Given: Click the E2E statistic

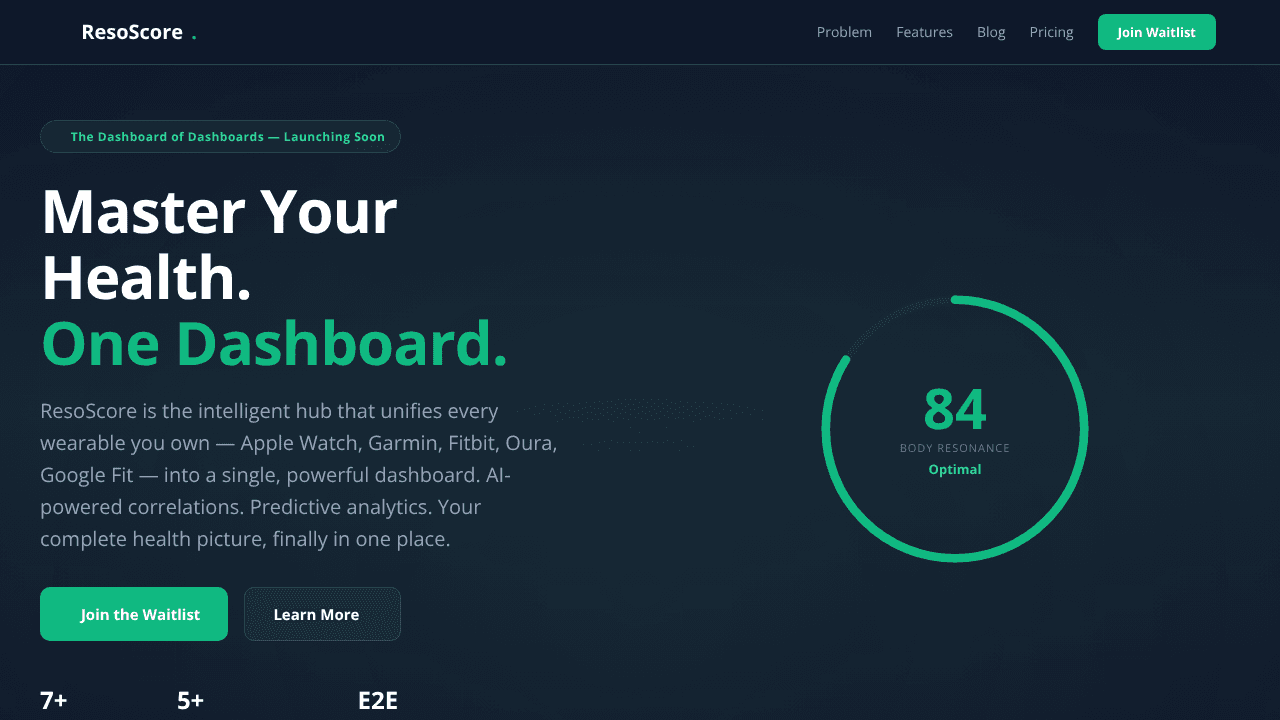Looking at the screenshot, I should [x=378, y=701].
